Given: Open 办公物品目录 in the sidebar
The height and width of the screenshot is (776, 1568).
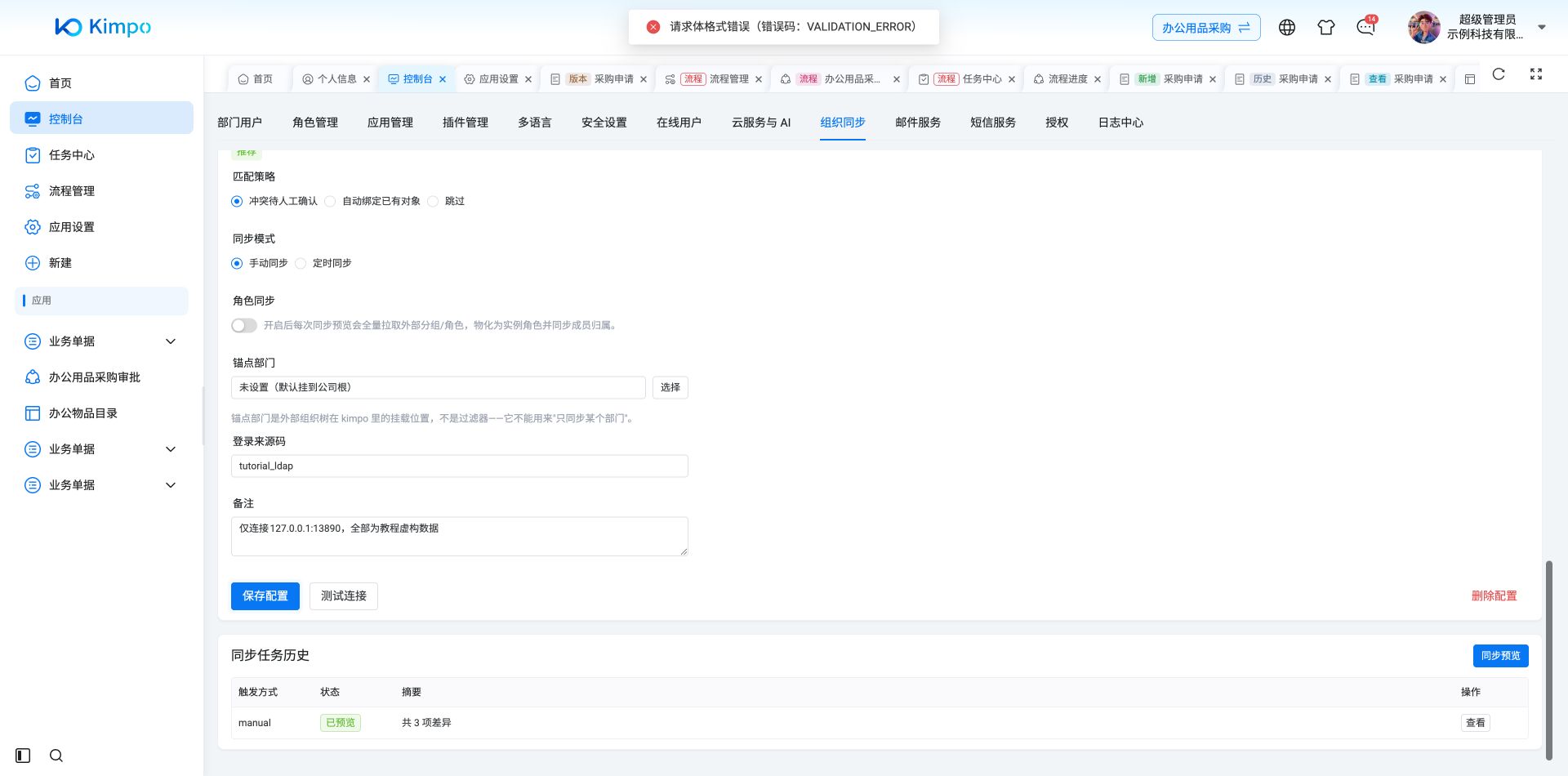Looking at the screenshot, I should pyautogui.click(x=101, y=413).
